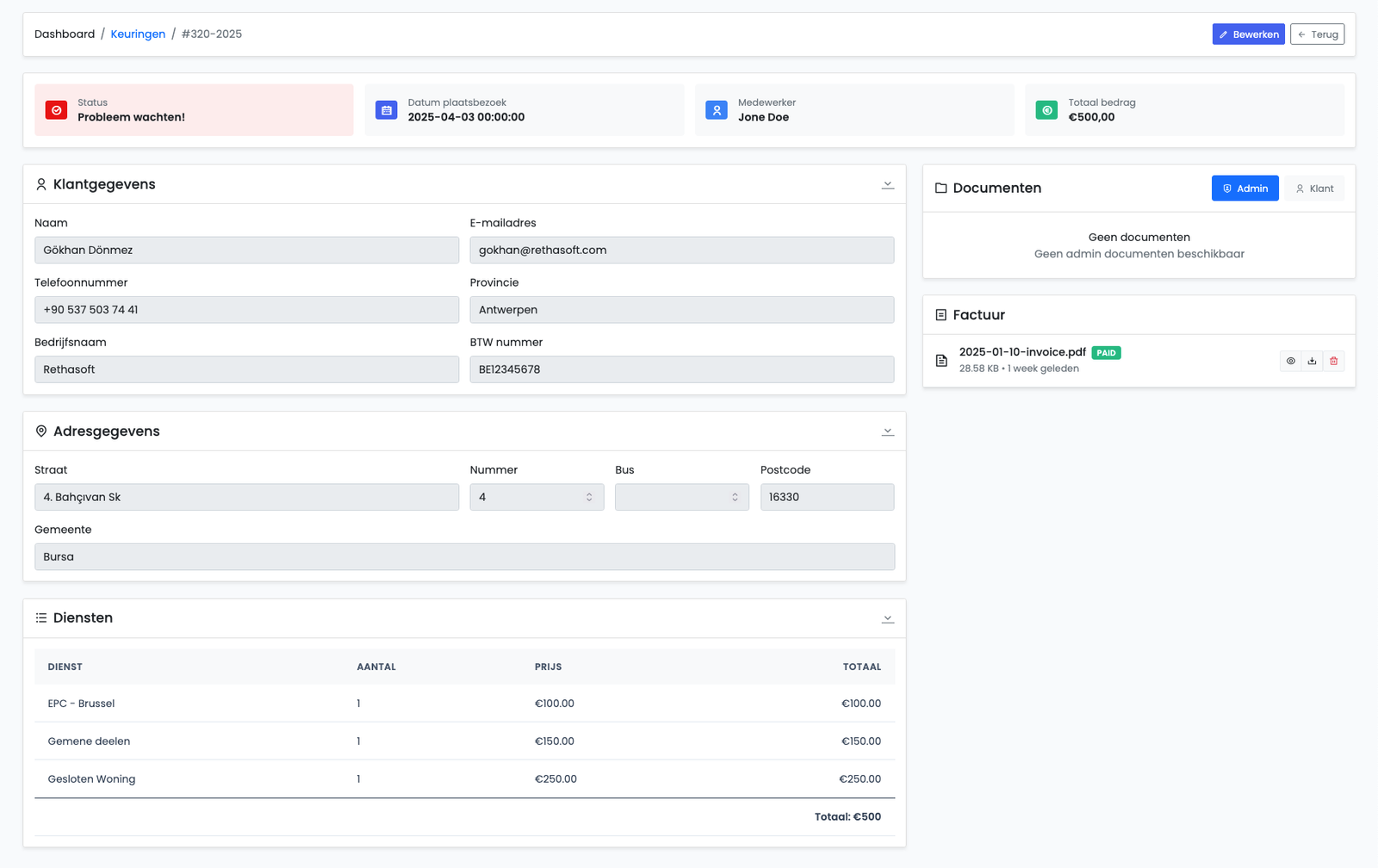
Task: Click the EPC - Brussel service row
Action: pos(464,704)
